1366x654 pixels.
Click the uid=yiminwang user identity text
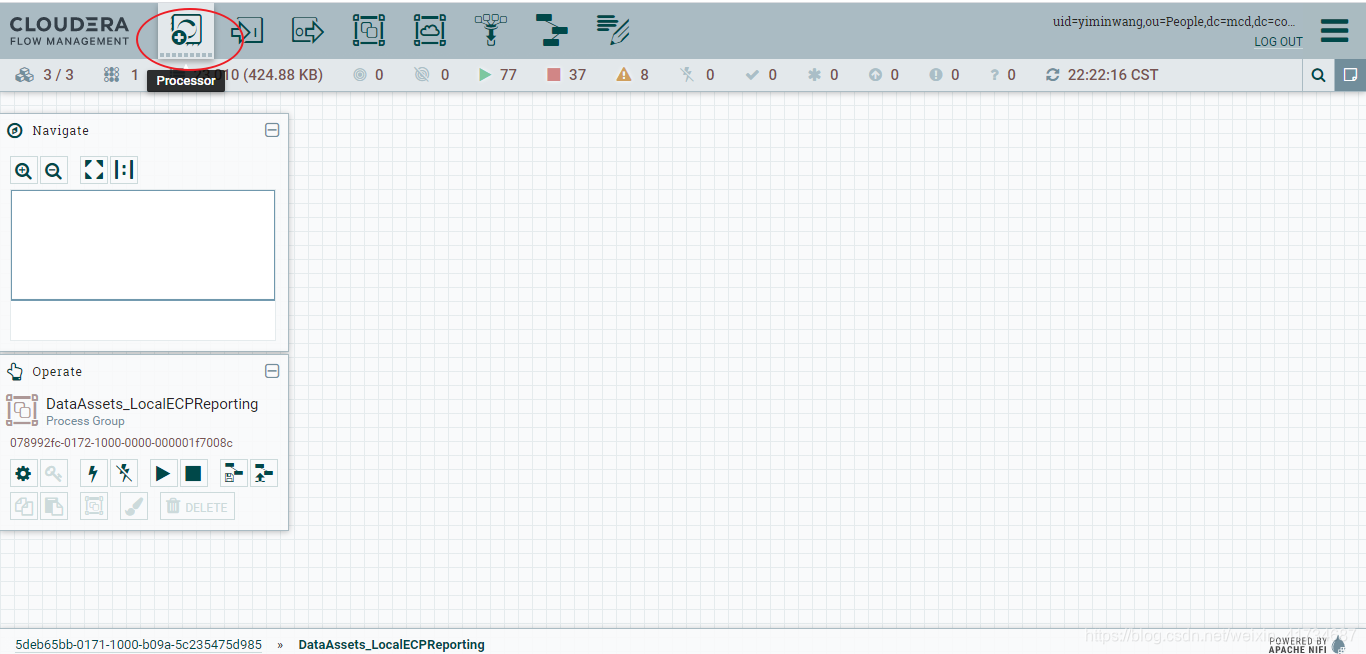1174,21
